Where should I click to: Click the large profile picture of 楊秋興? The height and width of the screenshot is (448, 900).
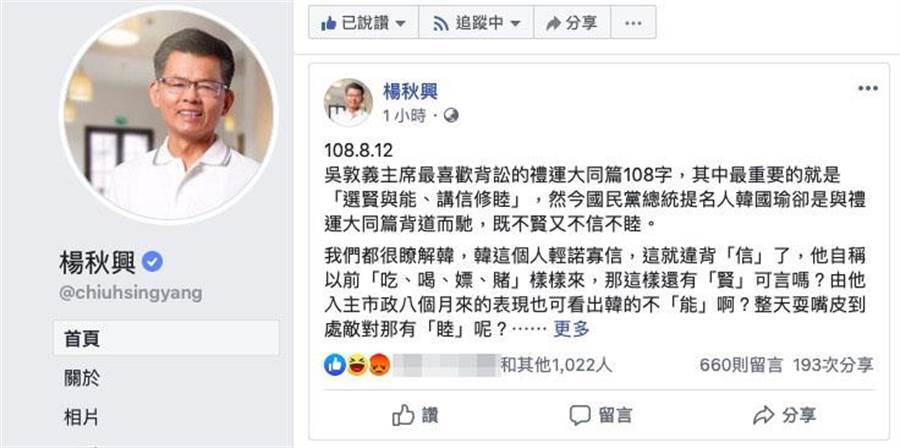pyautogui.click(x=169, y=115)
